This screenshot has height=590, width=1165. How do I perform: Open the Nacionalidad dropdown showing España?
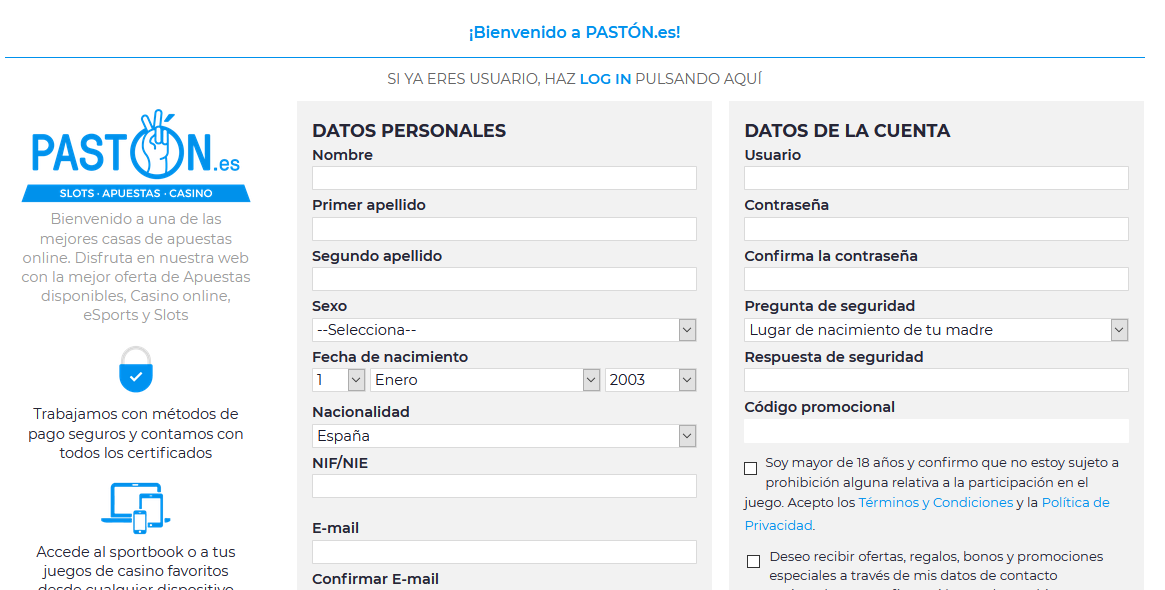click(504, 436)
